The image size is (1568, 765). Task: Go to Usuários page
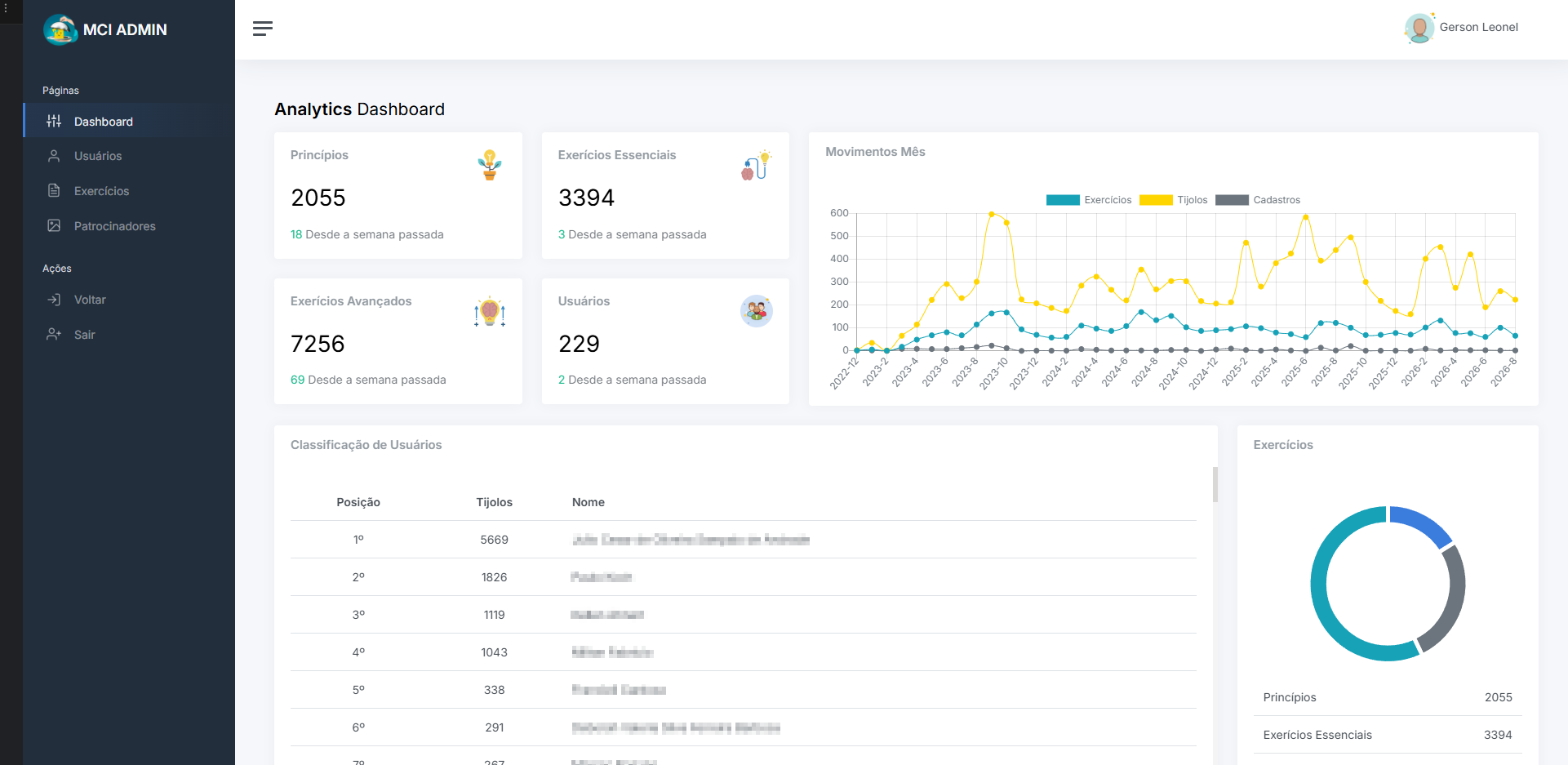pos(129,156)
